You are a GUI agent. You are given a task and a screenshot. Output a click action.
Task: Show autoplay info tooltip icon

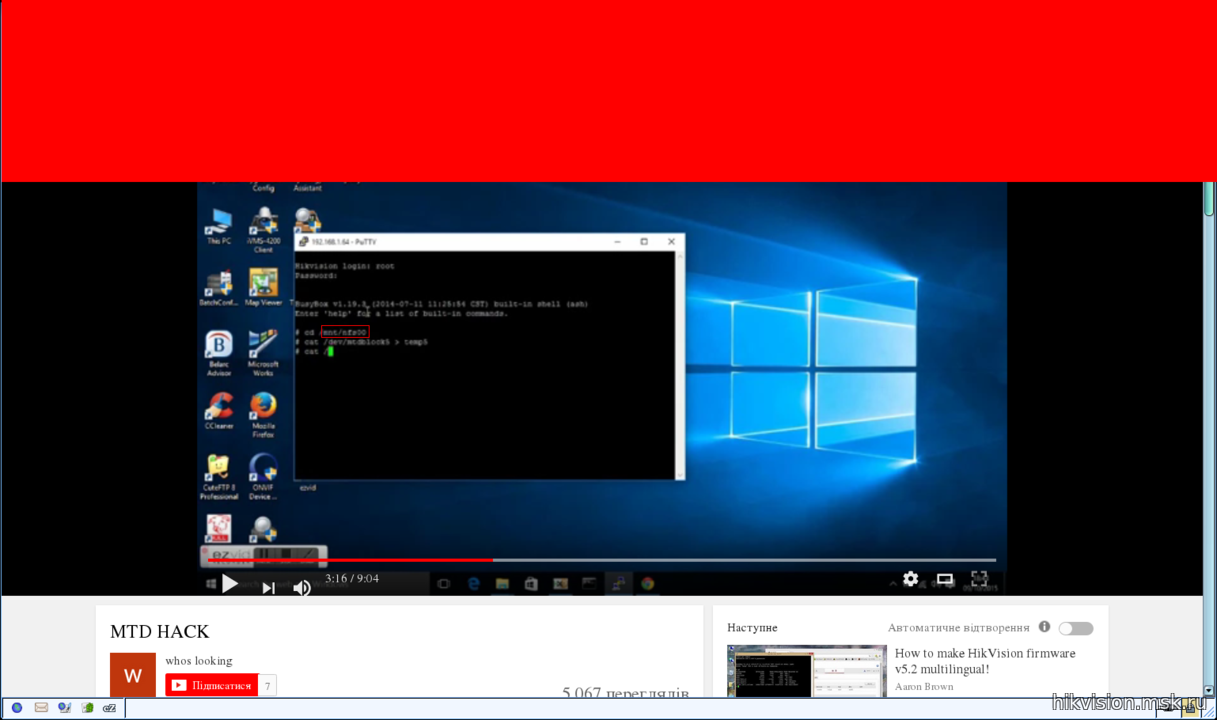(x=1044, y=627)
